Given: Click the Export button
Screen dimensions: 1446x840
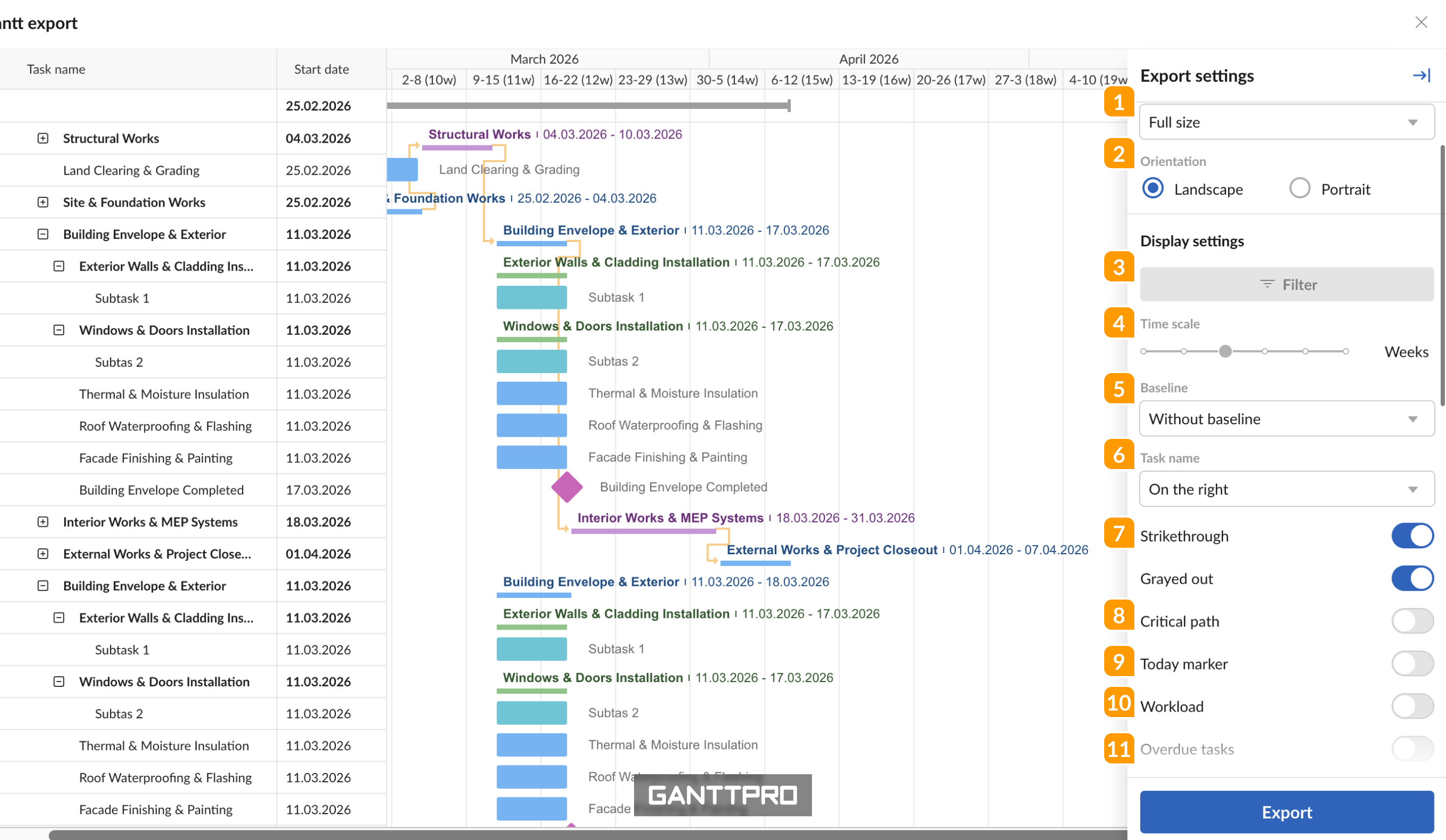Looking at the screenshot, I should click(x=1286, y=812).
